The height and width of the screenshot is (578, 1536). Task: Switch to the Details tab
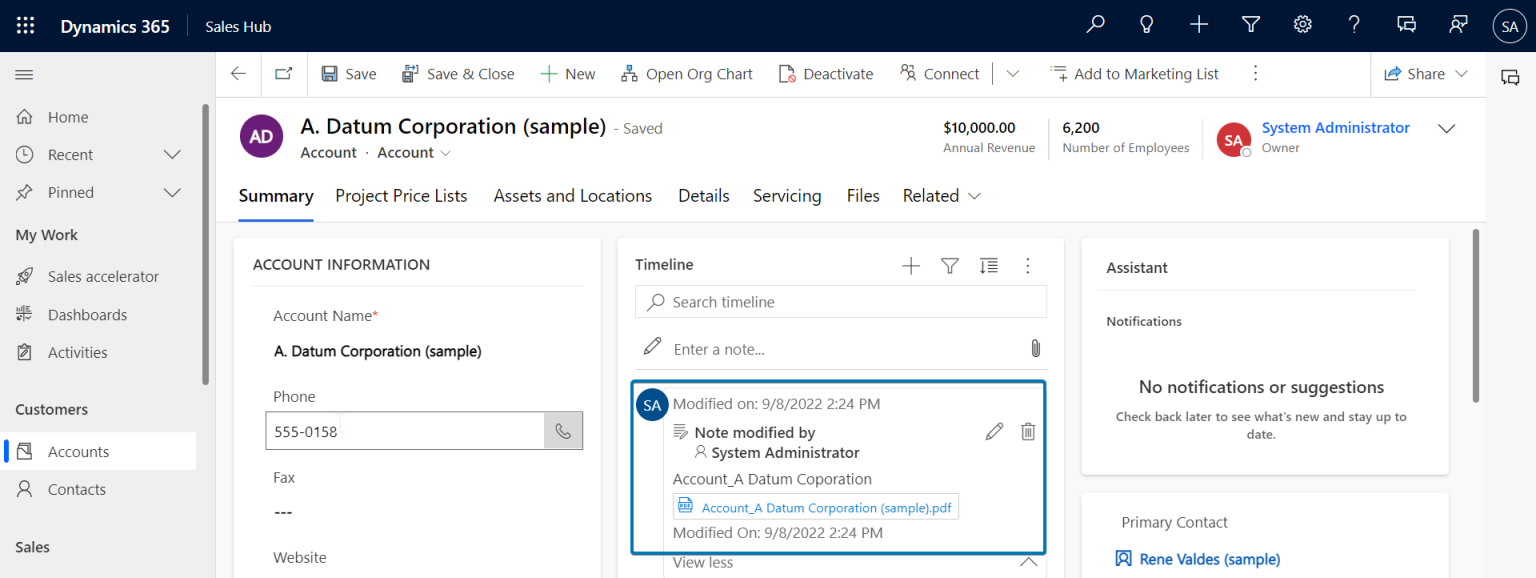click(x=703, y=196)
